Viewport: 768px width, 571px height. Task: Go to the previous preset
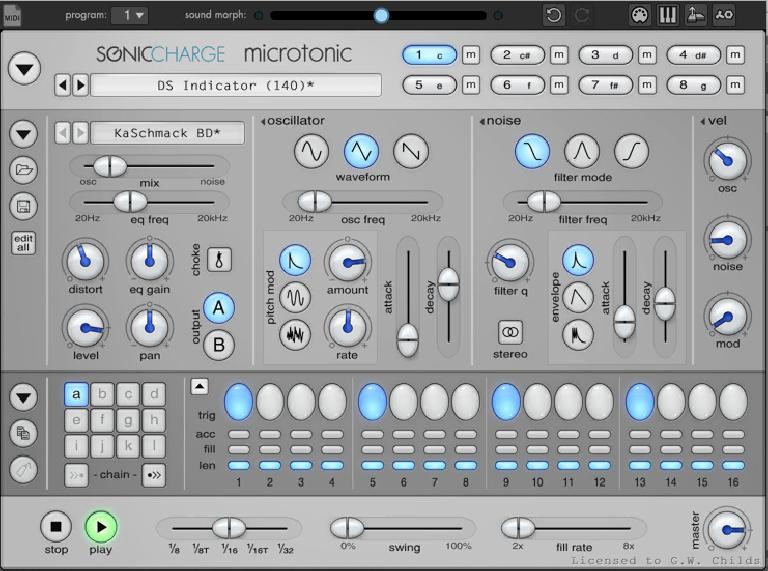point(62,86)
